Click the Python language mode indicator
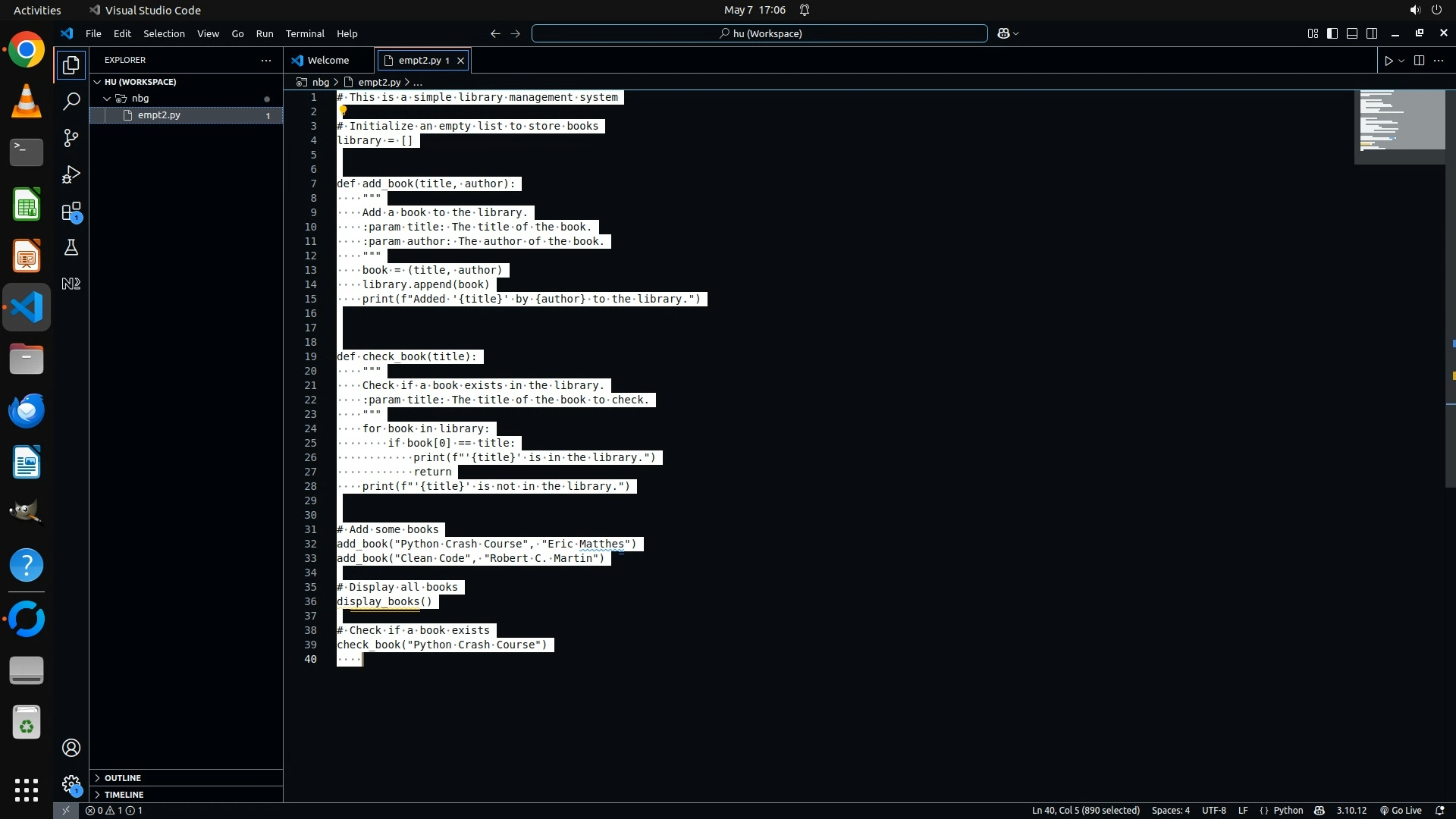Image resolution: width=1456 pixels, height=819 pixels. [x=1288, y=811]
